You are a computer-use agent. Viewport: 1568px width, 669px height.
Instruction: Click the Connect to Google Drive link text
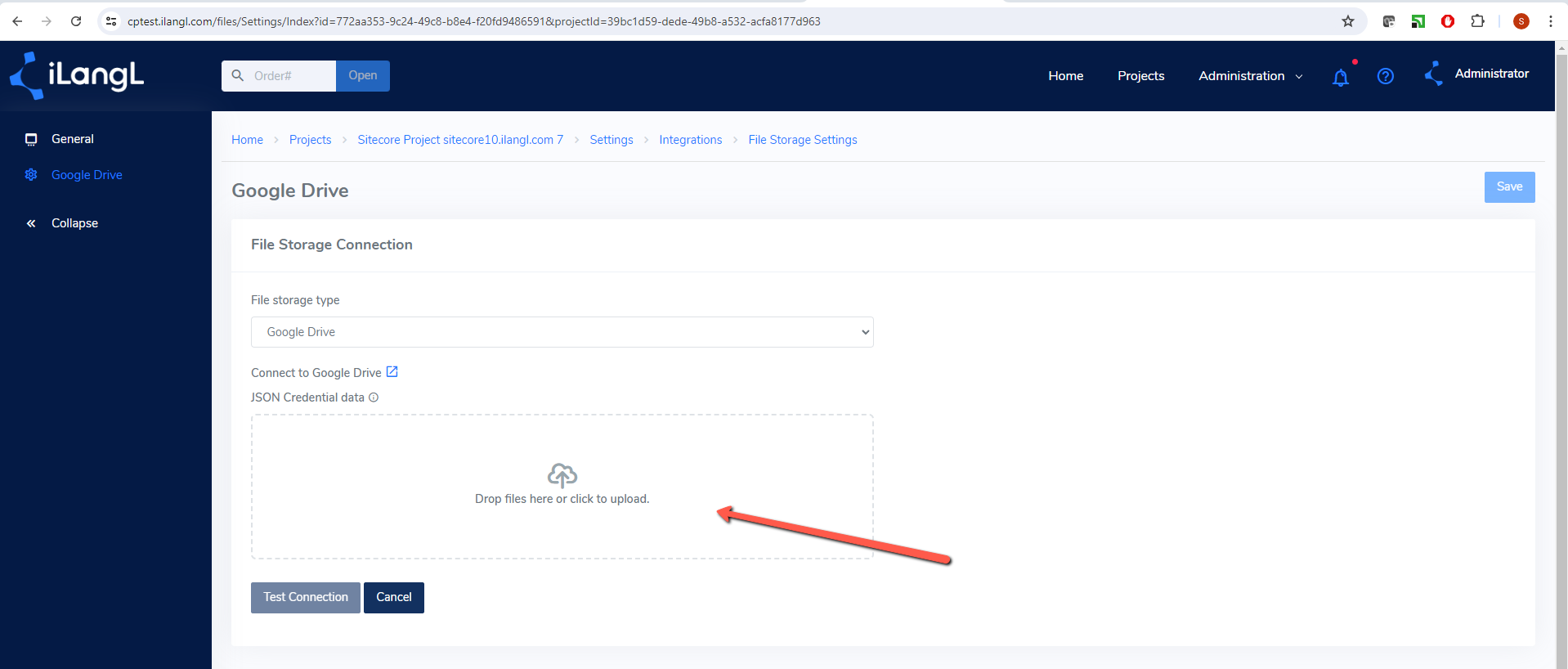click(x=316, y=373)
